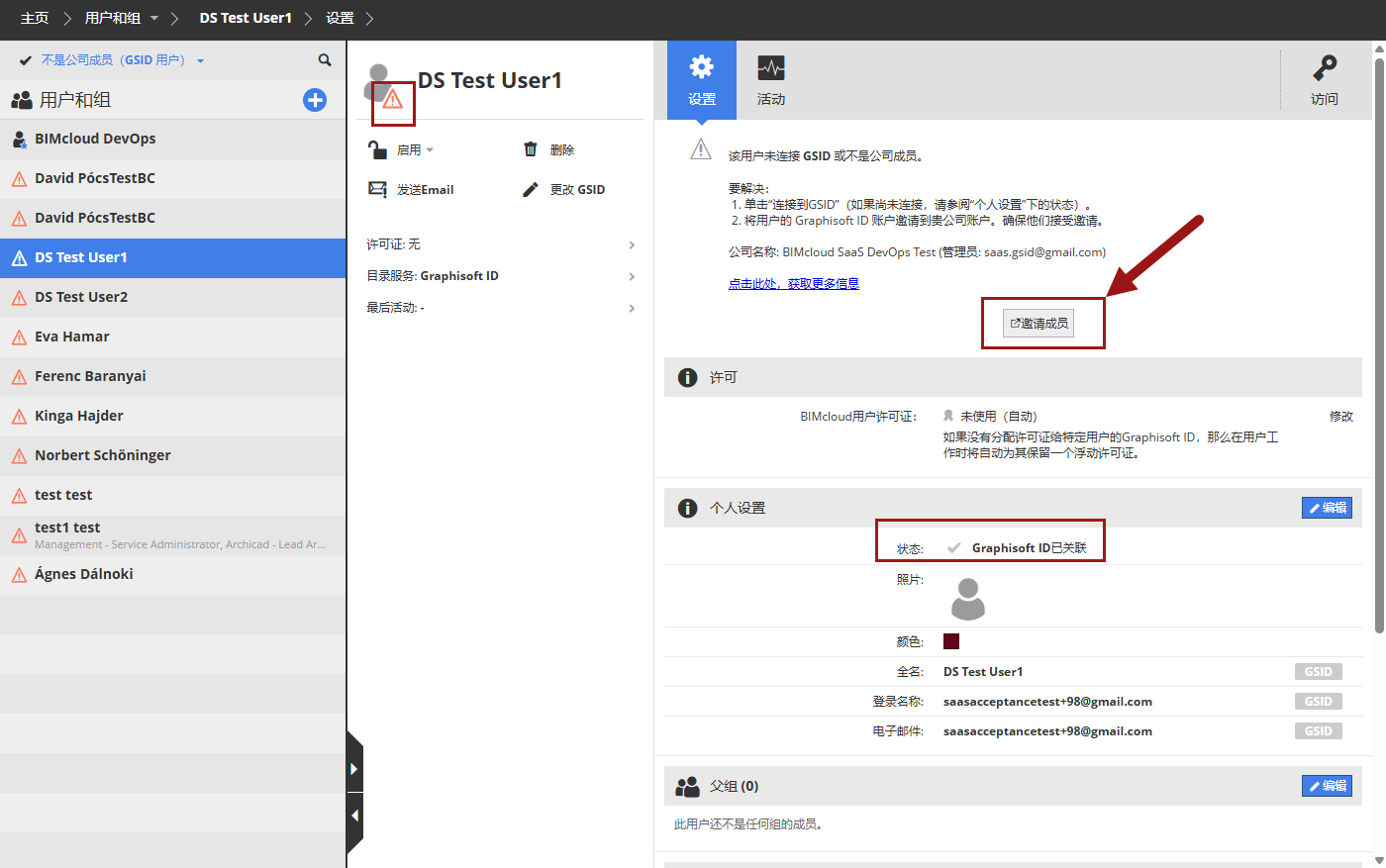Click the warning icon beside Ferenc Baranyai

[19, 377]
